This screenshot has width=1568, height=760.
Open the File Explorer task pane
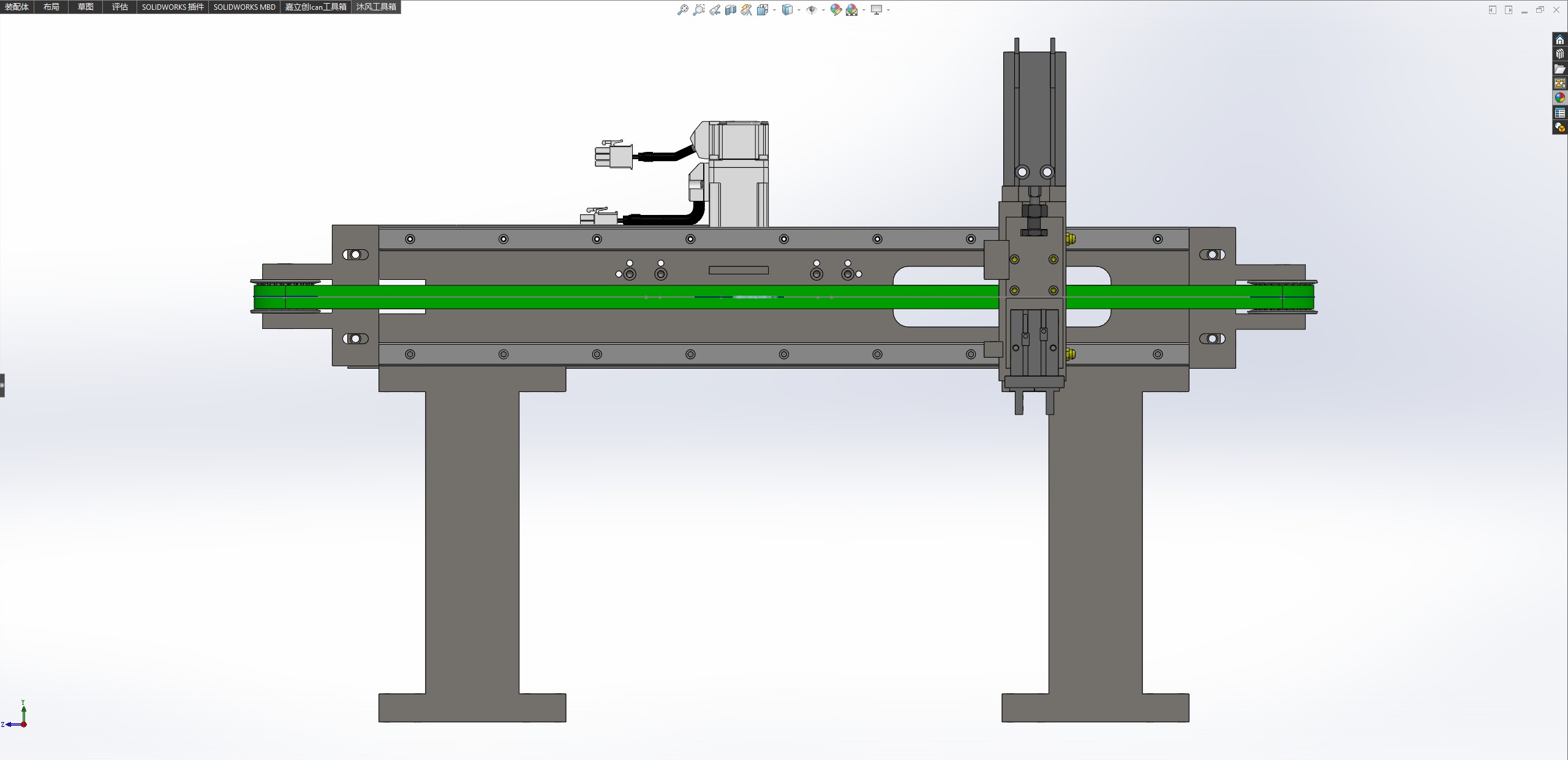[x=1560, y=69]
